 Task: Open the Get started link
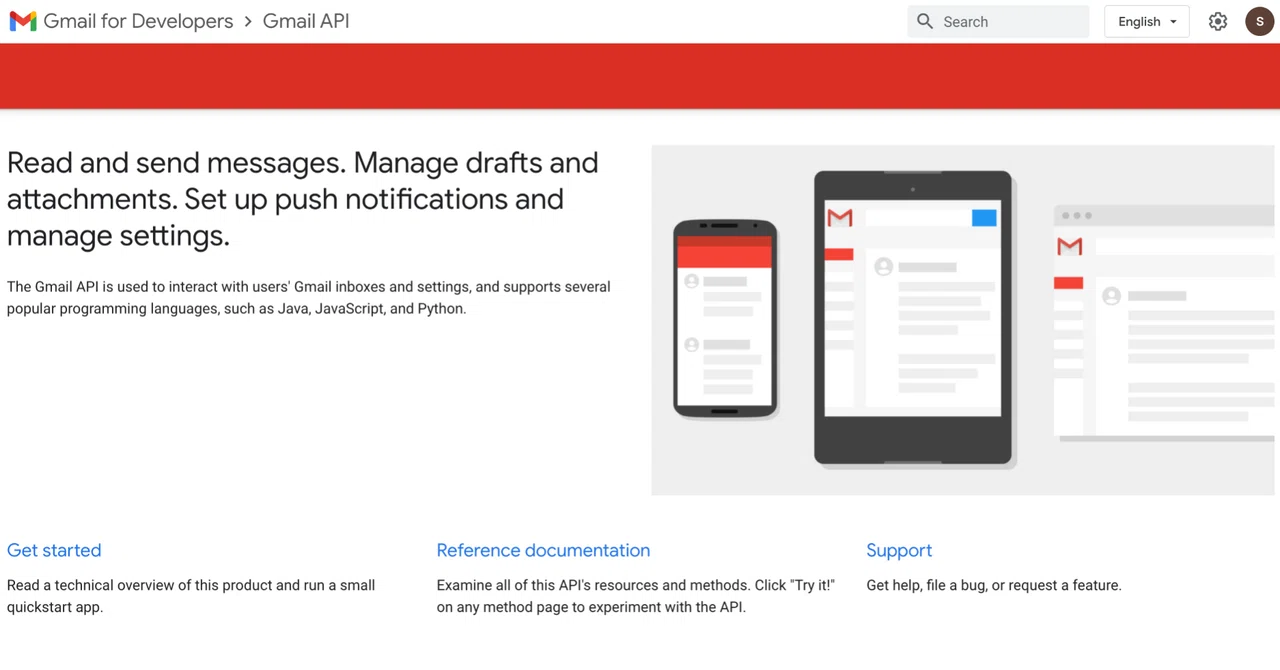54,550
